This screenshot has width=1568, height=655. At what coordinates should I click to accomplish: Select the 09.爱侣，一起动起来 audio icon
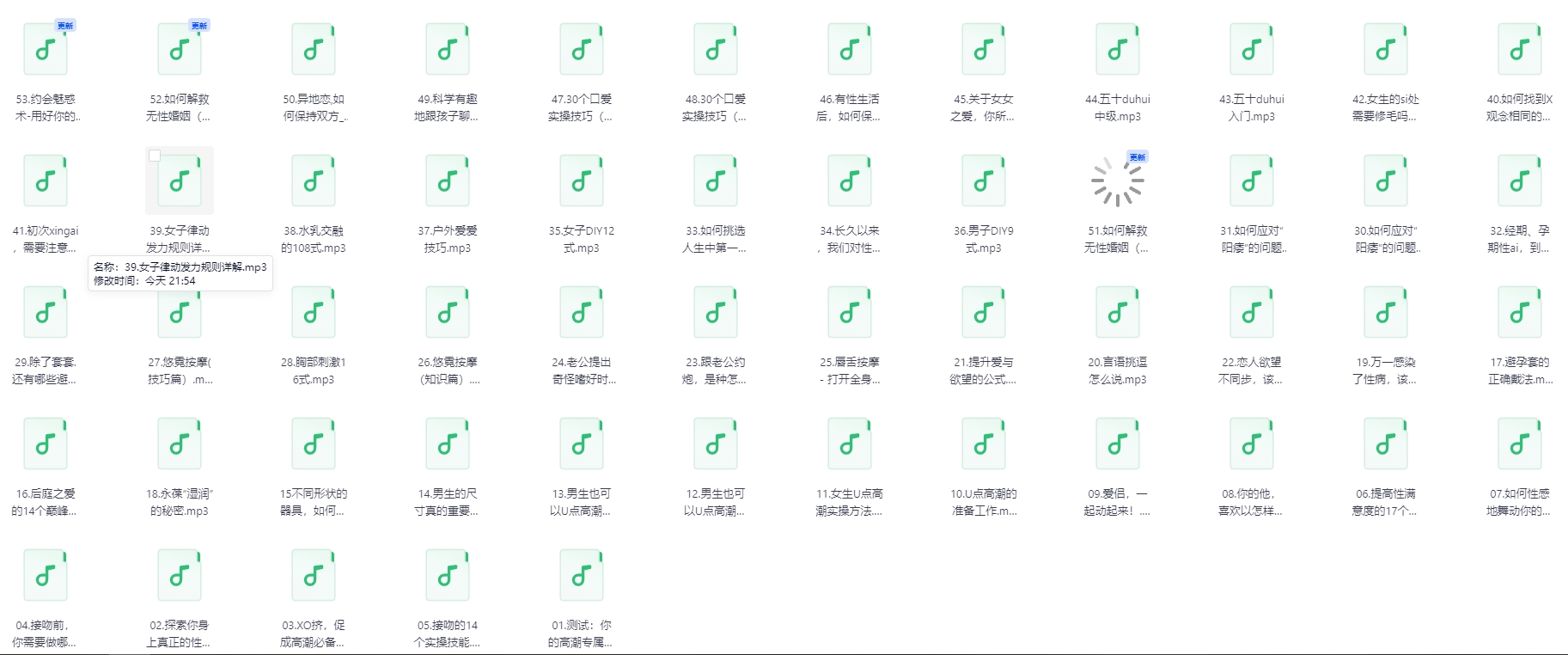point(1118,444)
